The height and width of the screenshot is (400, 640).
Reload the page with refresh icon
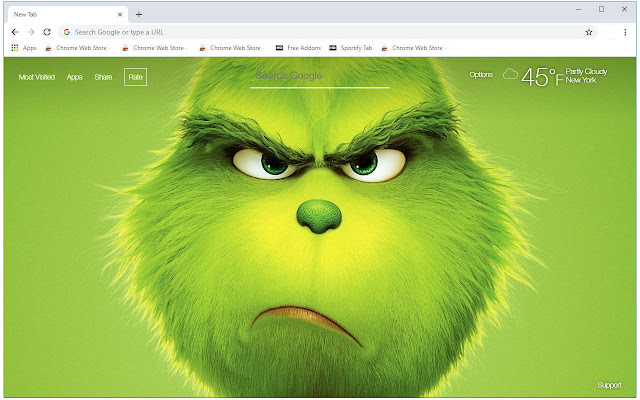coord(47,32)
